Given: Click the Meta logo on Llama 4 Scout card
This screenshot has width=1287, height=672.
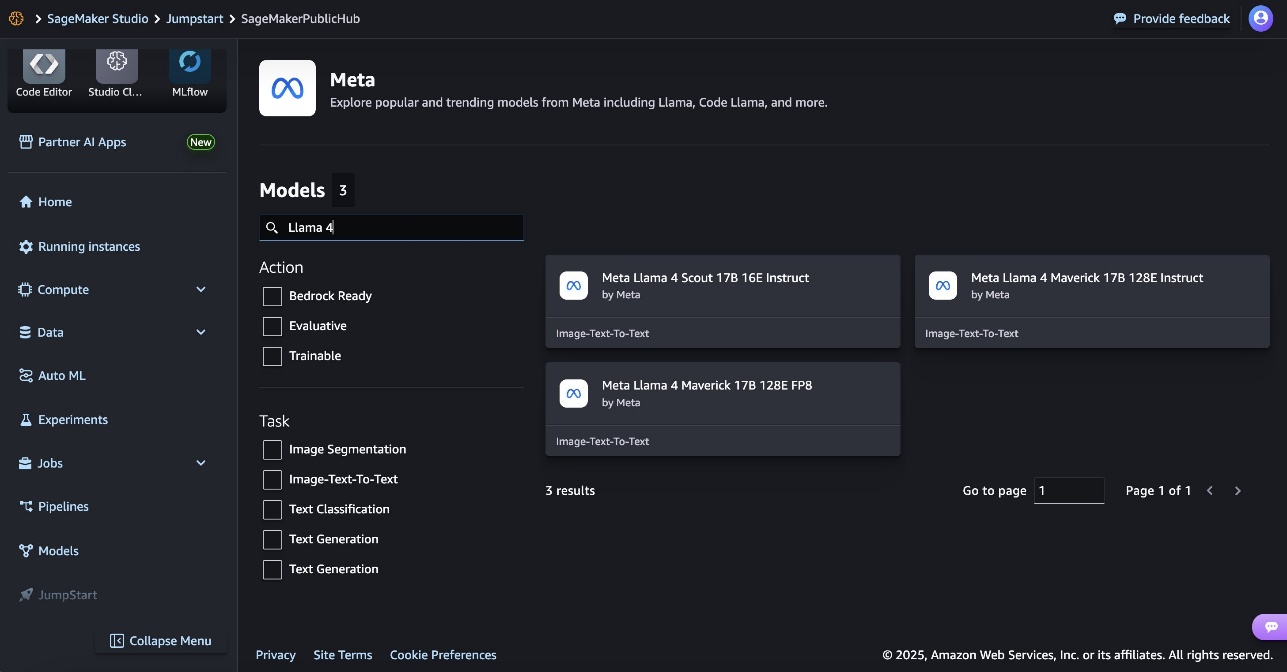Looking at the screenshot, I should point(574,286).
